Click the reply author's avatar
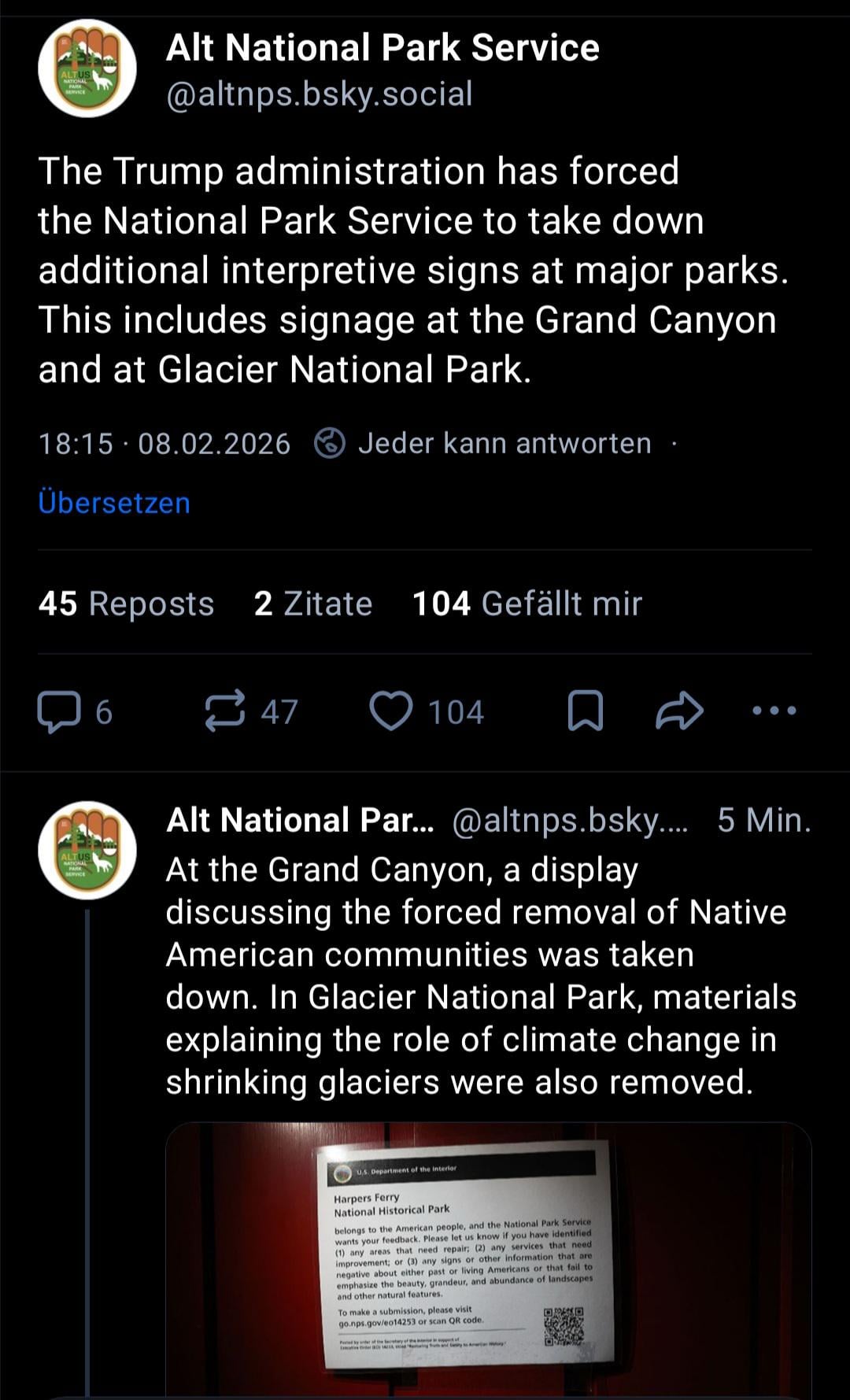 87,851
